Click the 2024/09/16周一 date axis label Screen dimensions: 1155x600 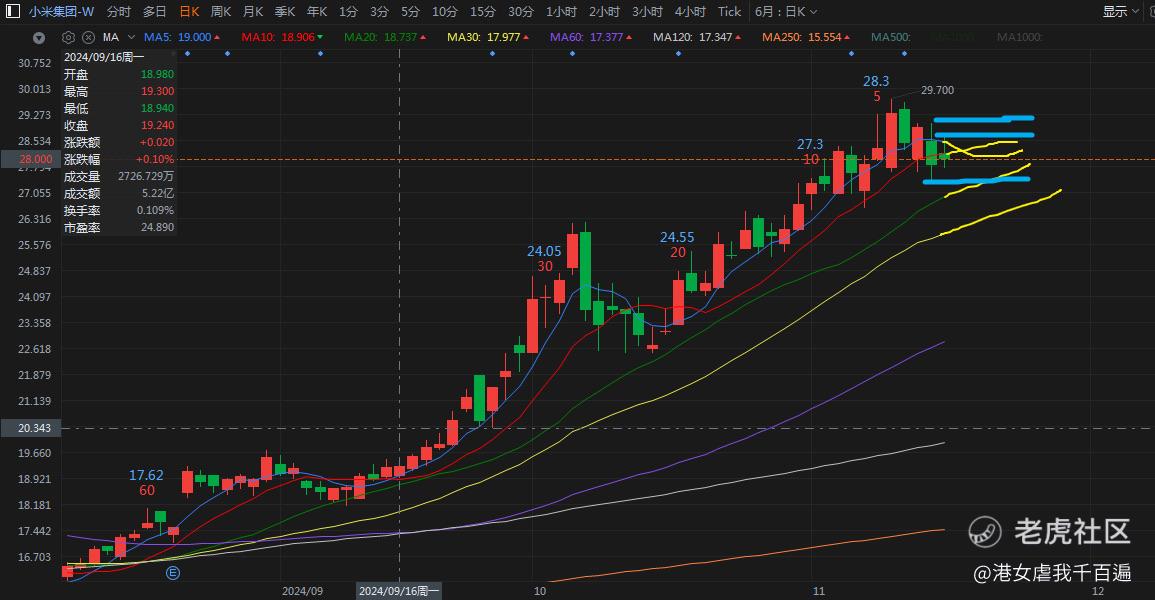click(399, 590)
